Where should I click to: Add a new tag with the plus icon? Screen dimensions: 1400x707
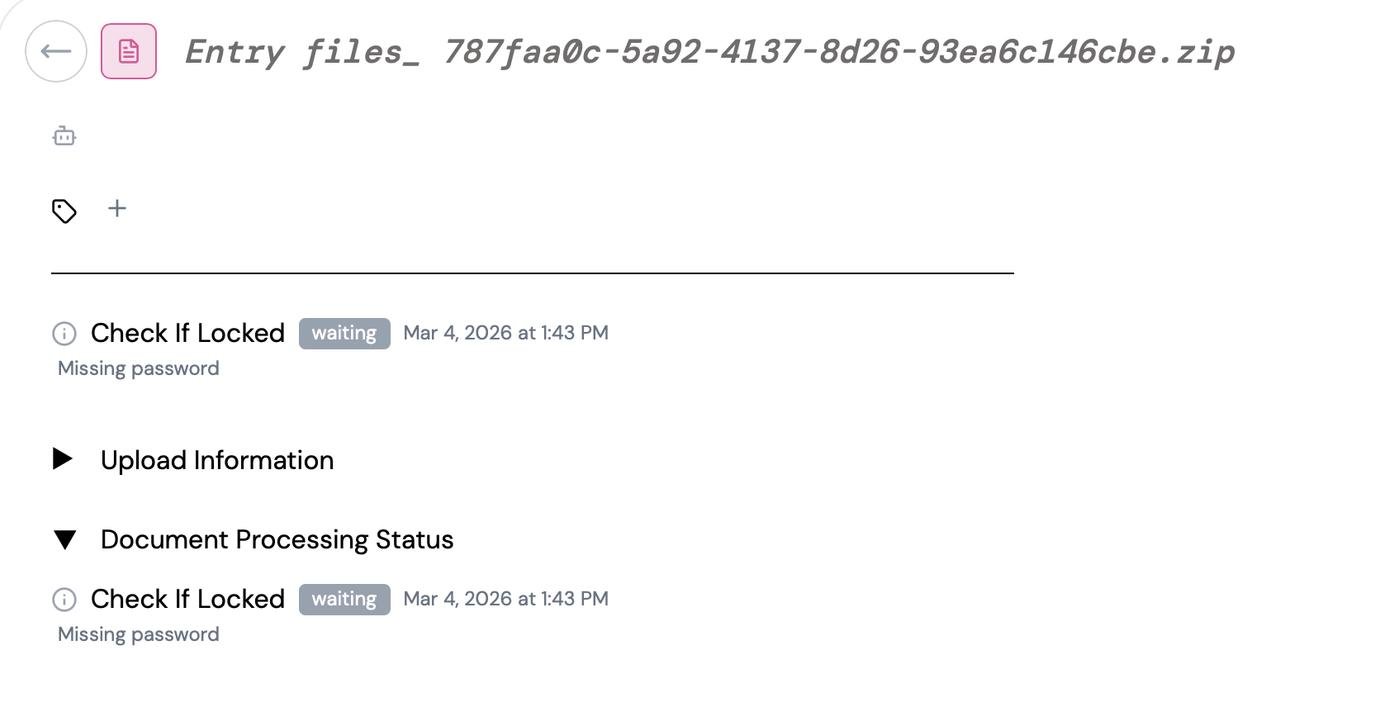pyautogui.click(x=117, y=208)
